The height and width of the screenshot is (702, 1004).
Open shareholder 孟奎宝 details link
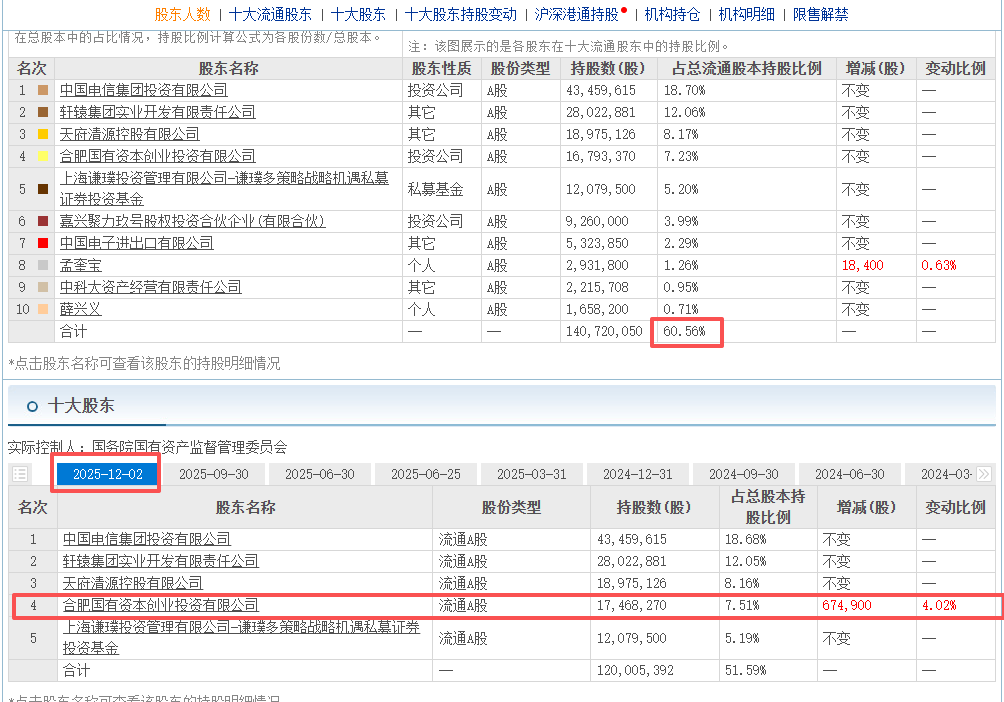click(x=81, y=265)
